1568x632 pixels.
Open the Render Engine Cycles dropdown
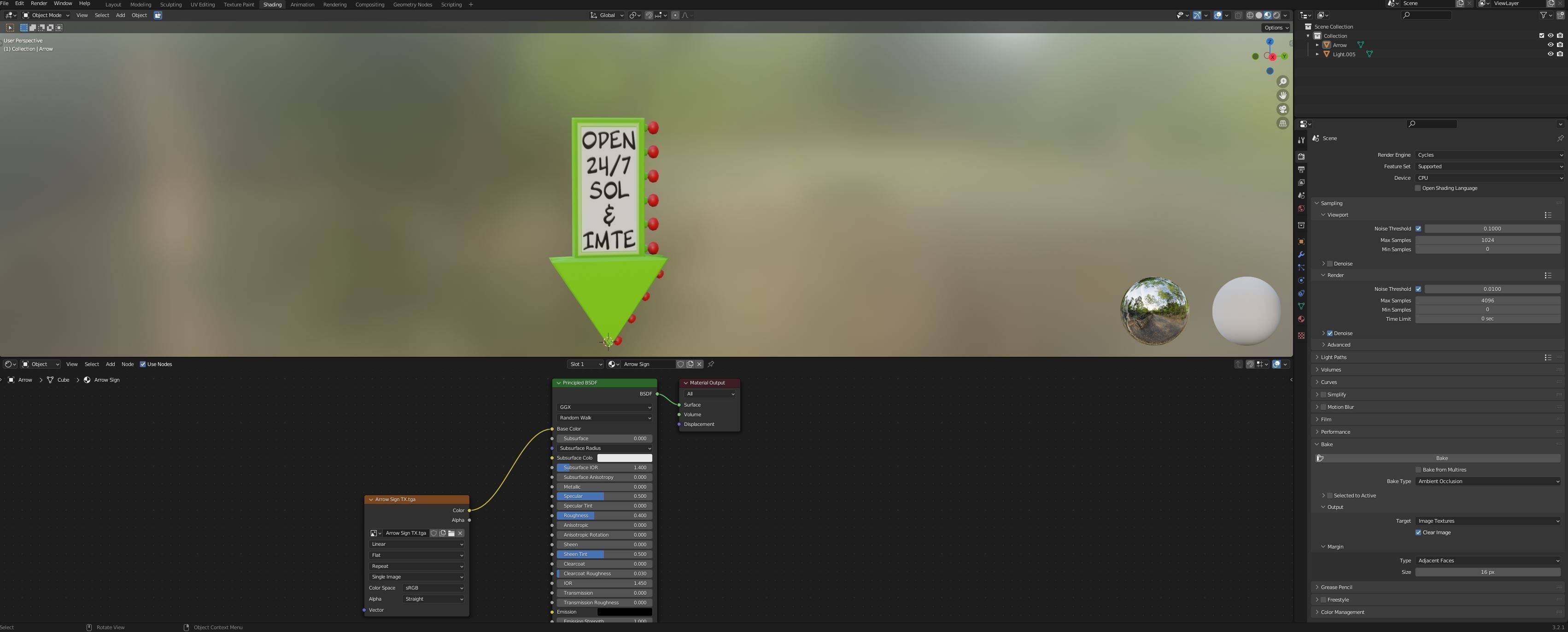(1488, 154)
